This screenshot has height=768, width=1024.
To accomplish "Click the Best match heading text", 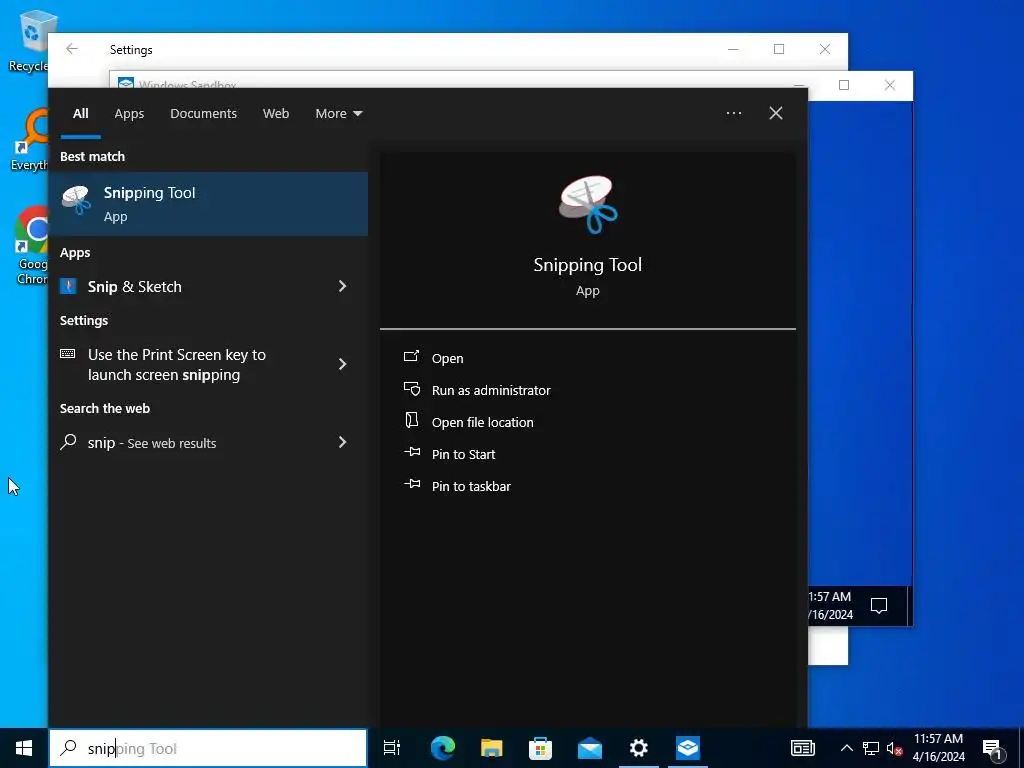I will [92, 156].
